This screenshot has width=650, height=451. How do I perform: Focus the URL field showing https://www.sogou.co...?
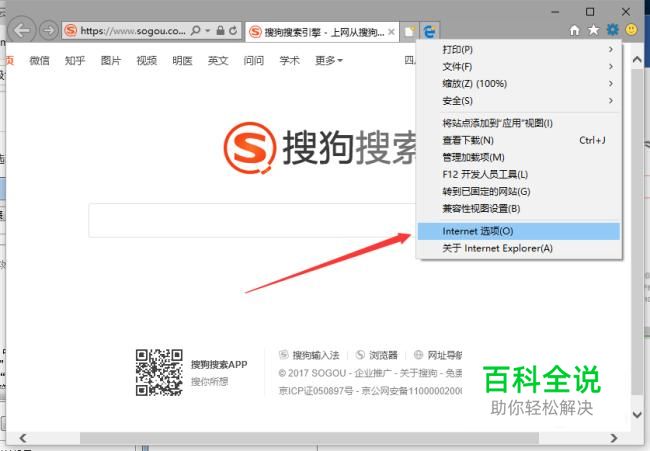pyautogui.click(x=133, y=30)
